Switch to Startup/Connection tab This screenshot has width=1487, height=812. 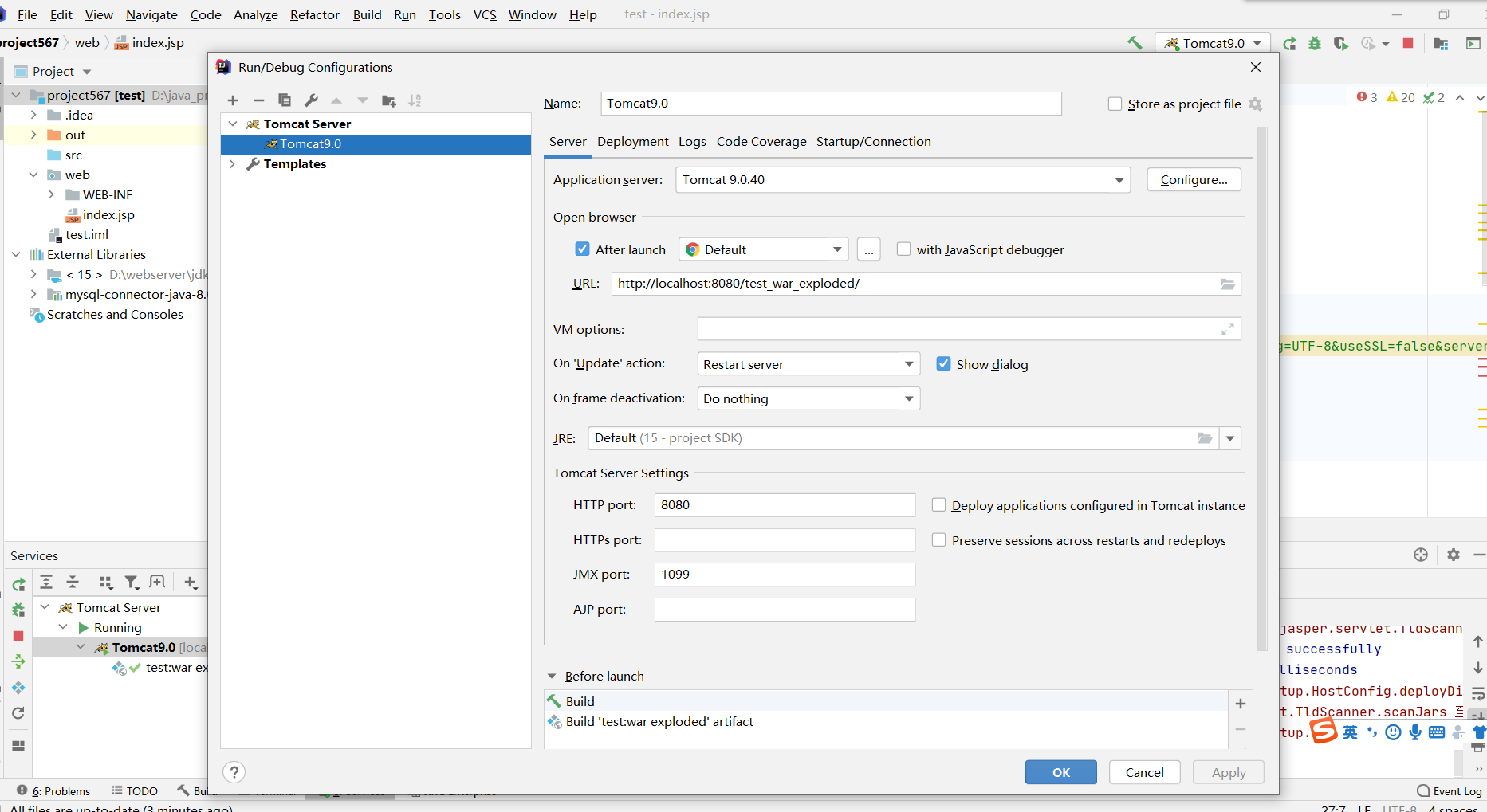(873, 142)
